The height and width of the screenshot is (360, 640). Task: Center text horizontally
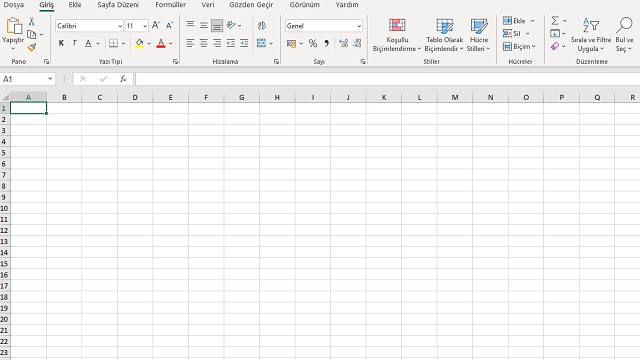click(x=204, y=43)
